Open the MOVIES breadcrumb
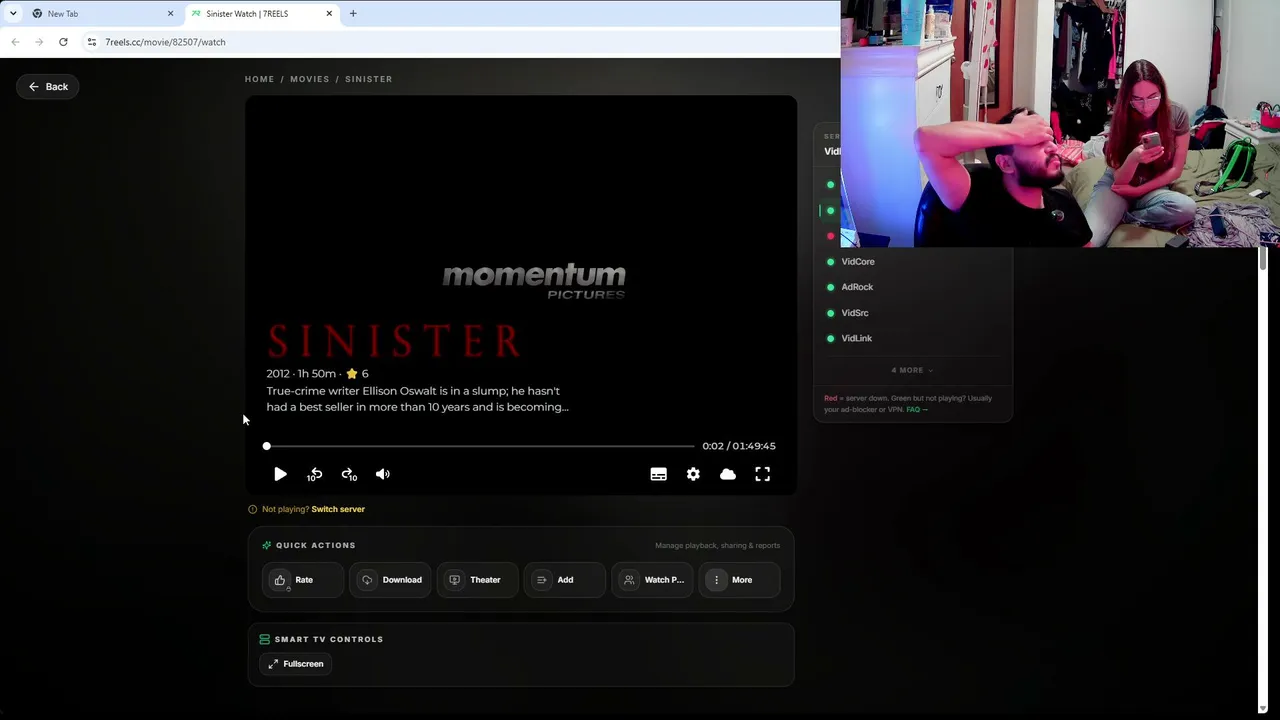The height and width of the screenshot is (720, 1280). (x=309, y=79)
